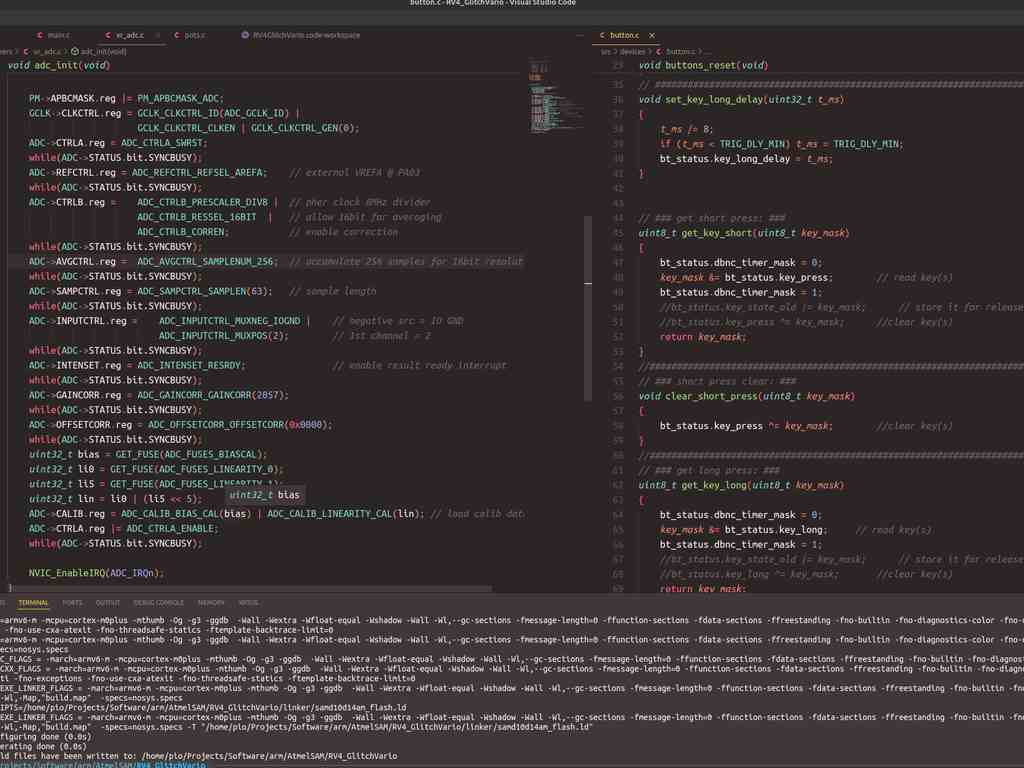Click 'NVIC_EnableIRQ(ADC_IRQn);' line
This screenshot has height=768, width=1024.
96,573
